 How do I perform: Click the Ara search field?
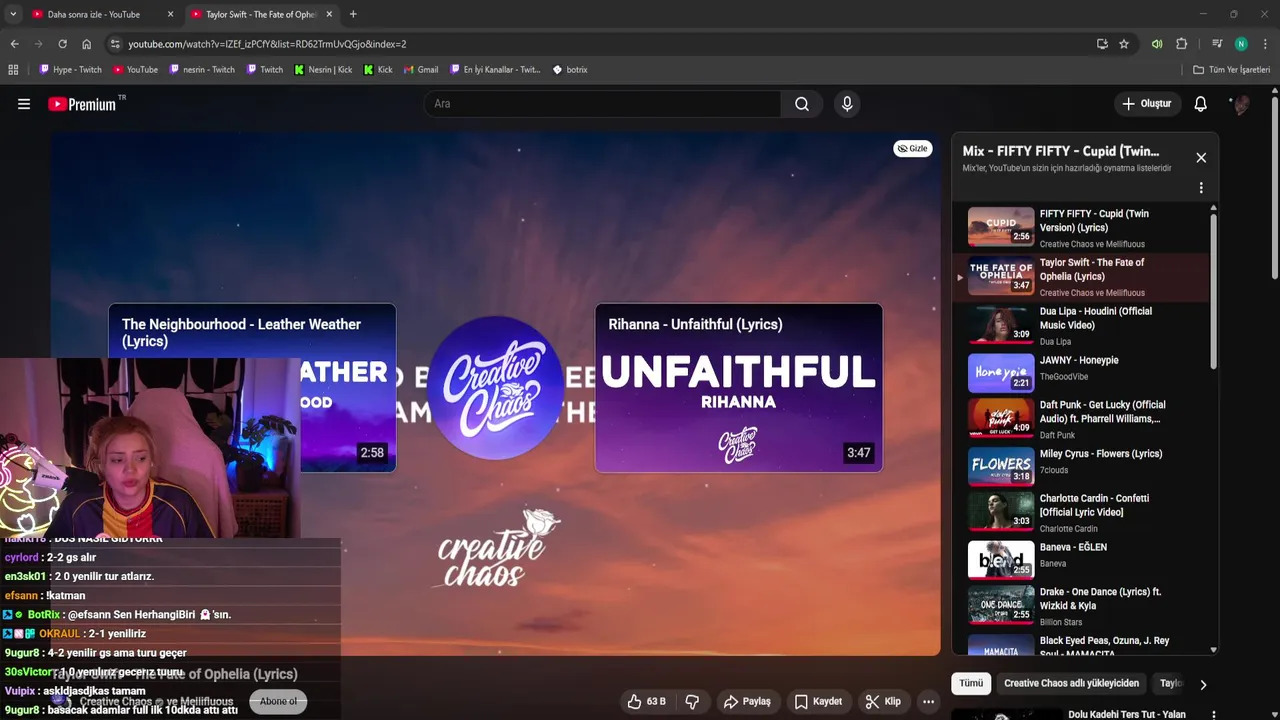tap(603, 104)
